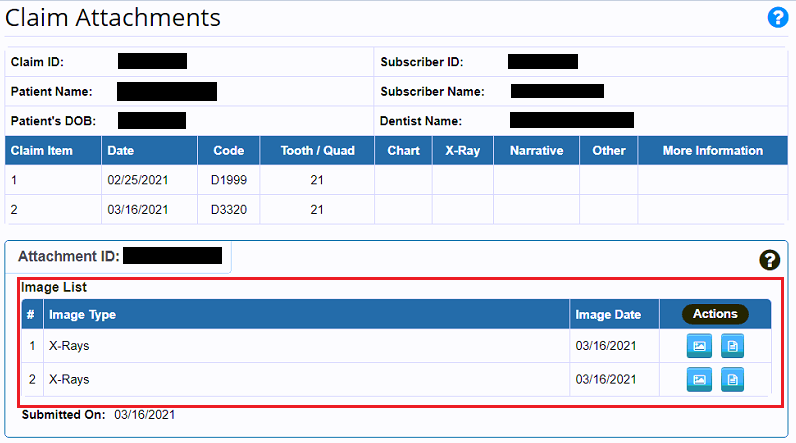796x443 pixels.
Task: Click the More Information column header
Action: click(713, 151)
